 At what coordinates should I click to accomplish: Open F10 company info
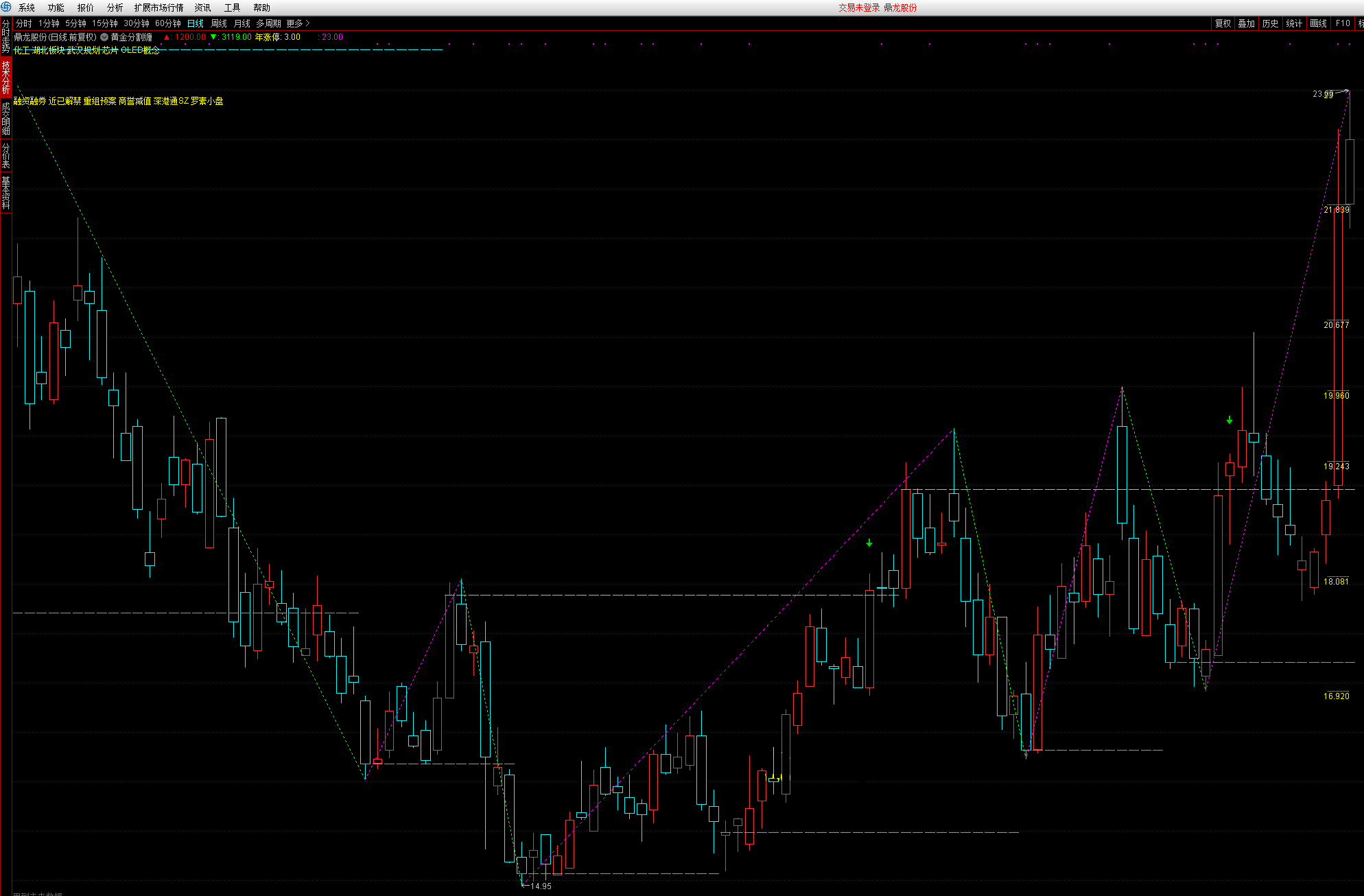(1343, 23)
